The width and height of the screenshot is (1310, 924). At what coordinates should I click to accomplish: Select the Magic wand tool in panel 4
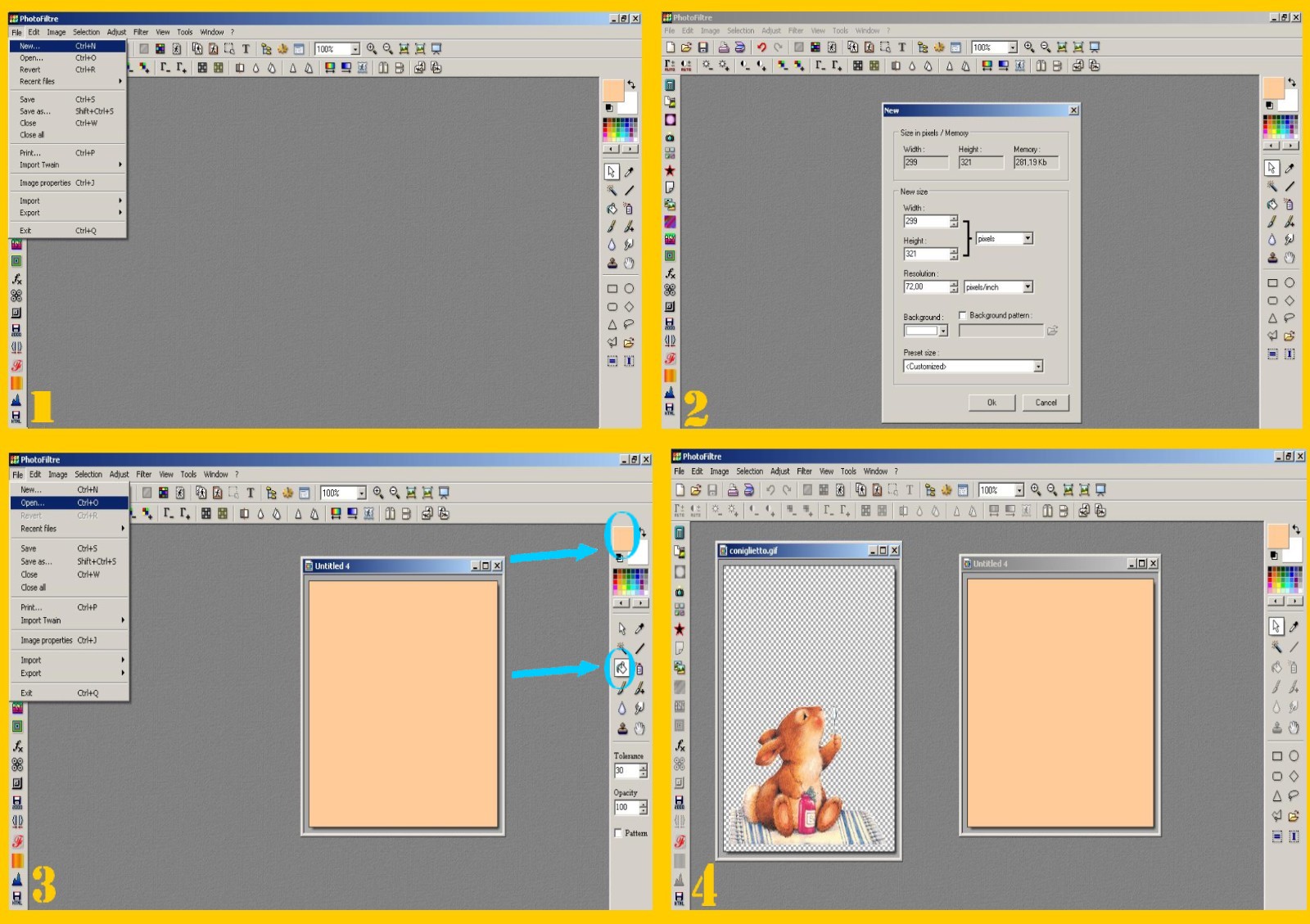[x=1276, y=647]
